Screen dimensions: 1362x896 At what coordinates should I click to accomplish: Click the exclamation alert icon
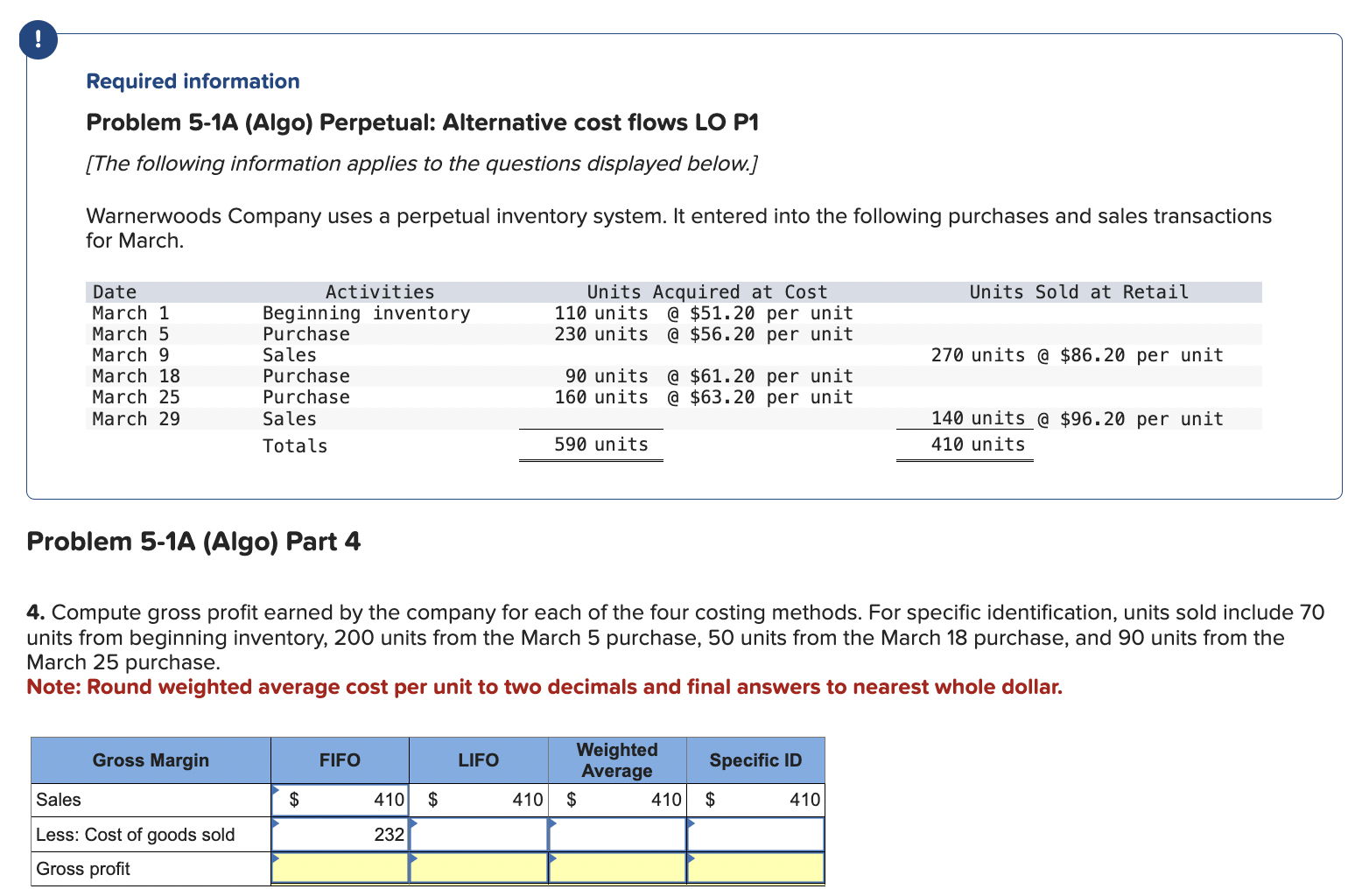click(38, 39)
